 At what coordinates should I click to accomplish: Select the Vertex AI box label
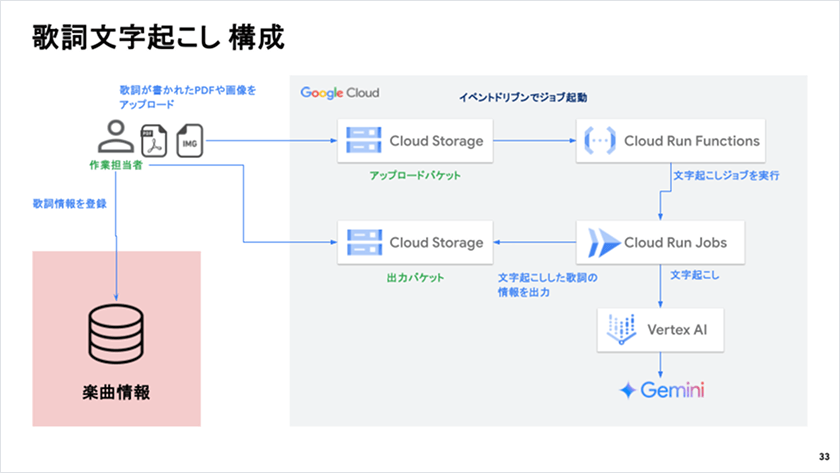pos(677,329)
